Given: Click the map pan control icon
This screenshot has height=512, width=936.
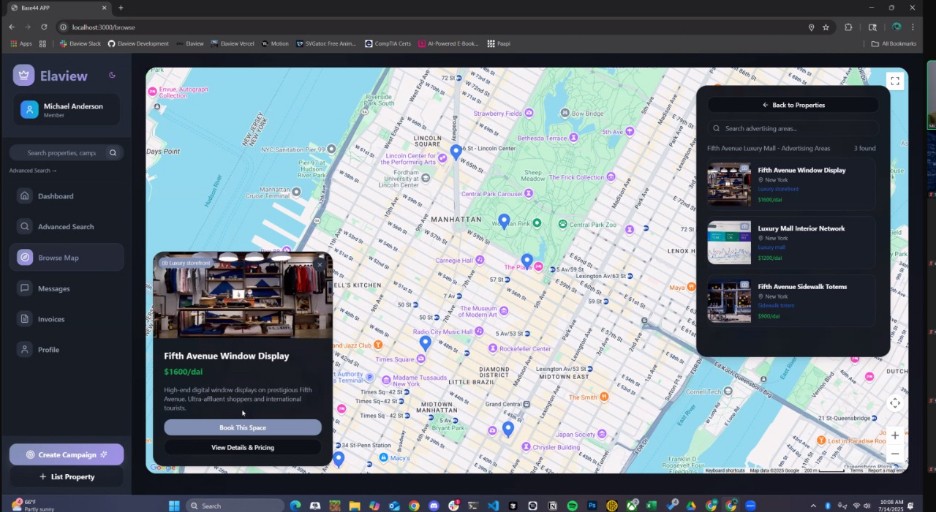Looking at the screenshot, I should [x=894, y=403].
